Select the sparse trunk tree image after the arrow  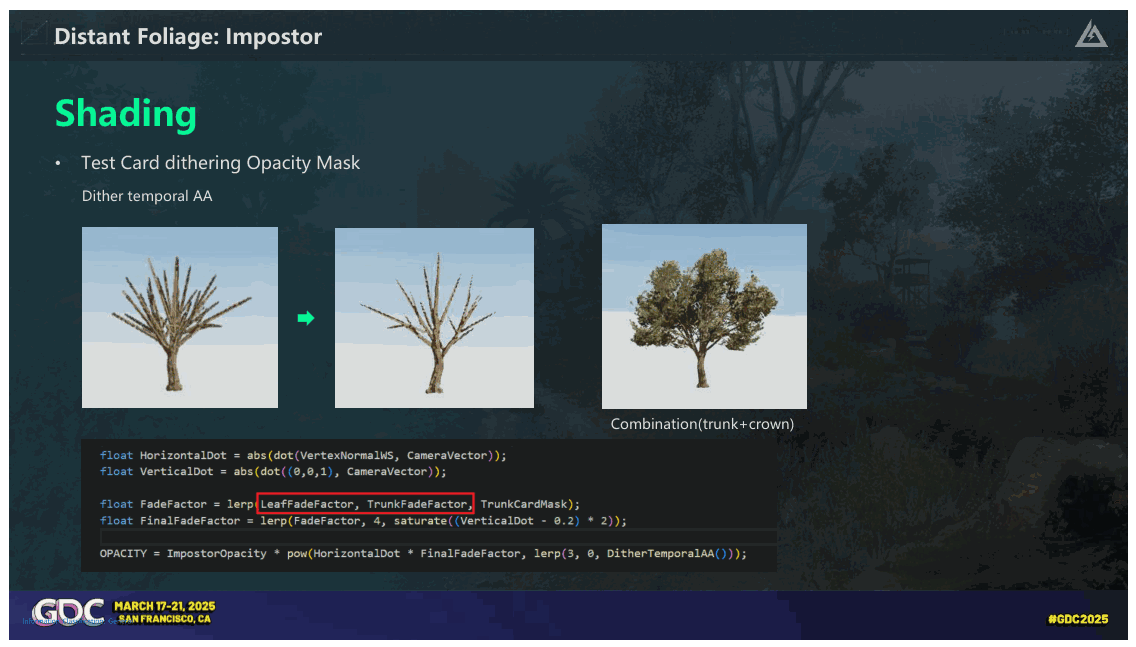434,318
